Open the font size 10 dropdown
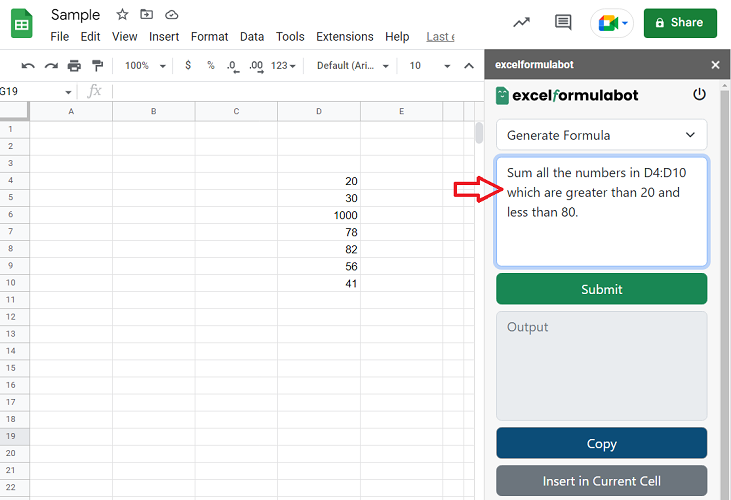731x500 pixels. (429, 66)
